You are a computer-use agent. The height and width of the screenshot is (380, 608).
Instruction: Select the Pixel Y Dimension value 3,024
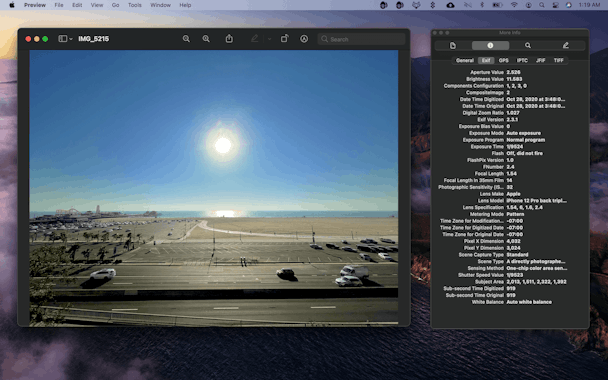click(x=513, y=248)
